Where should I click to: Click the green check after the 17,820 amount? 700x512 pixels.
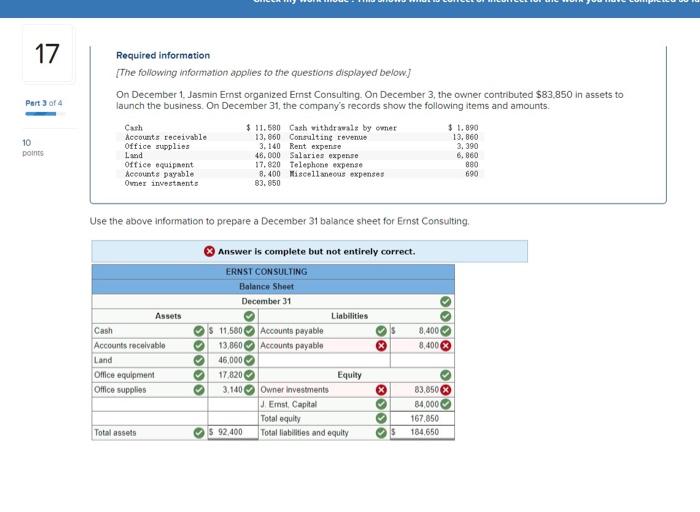point(249,375)
